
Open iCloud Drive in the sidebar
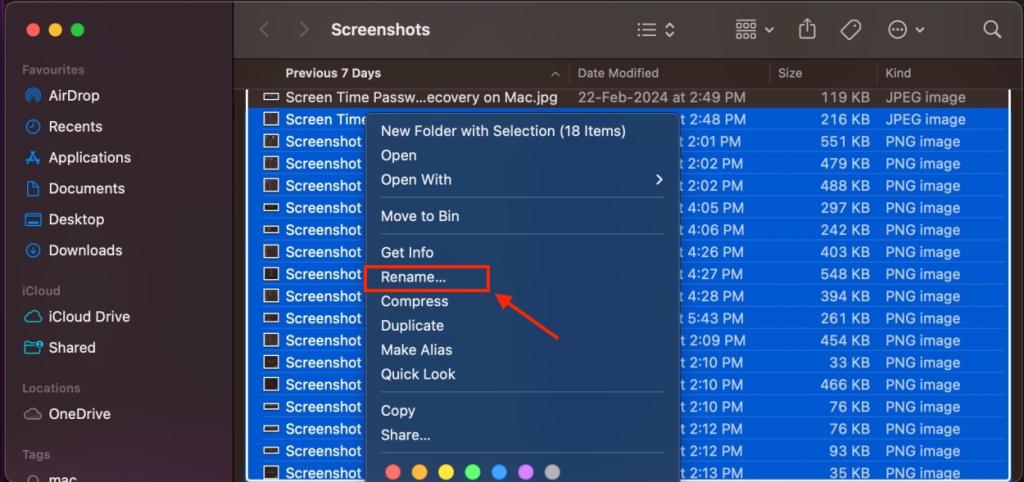pyautogui.click(x=89, y=317)
